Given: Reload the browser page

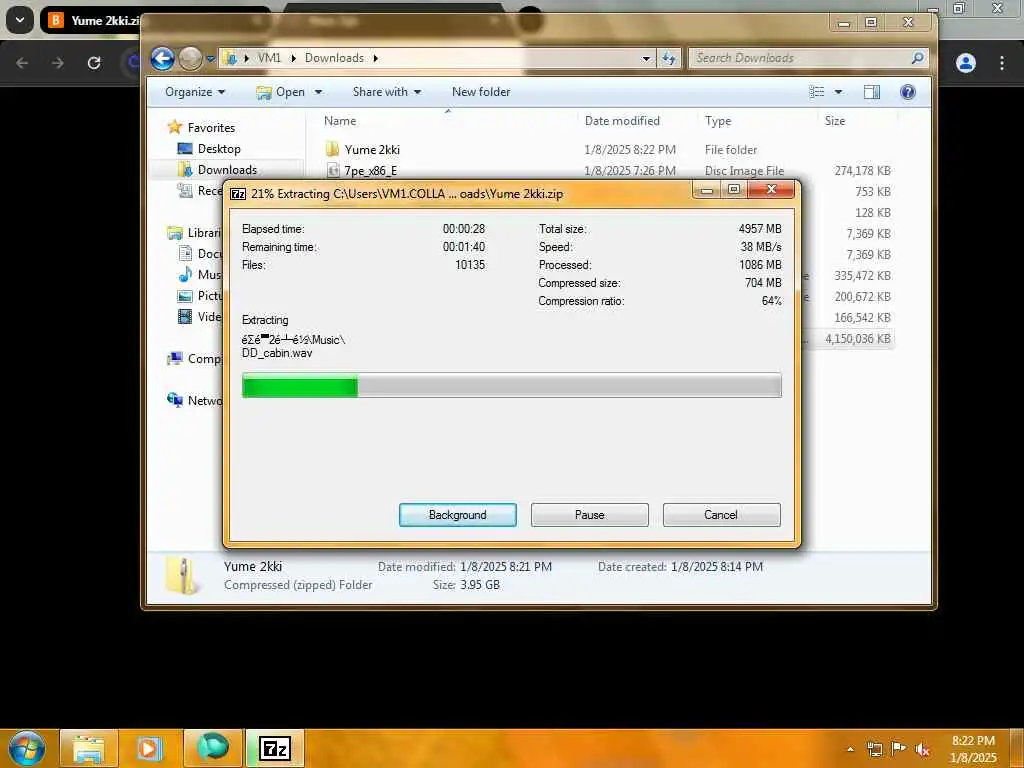Looking at the screenshot, I should point(94,63).
